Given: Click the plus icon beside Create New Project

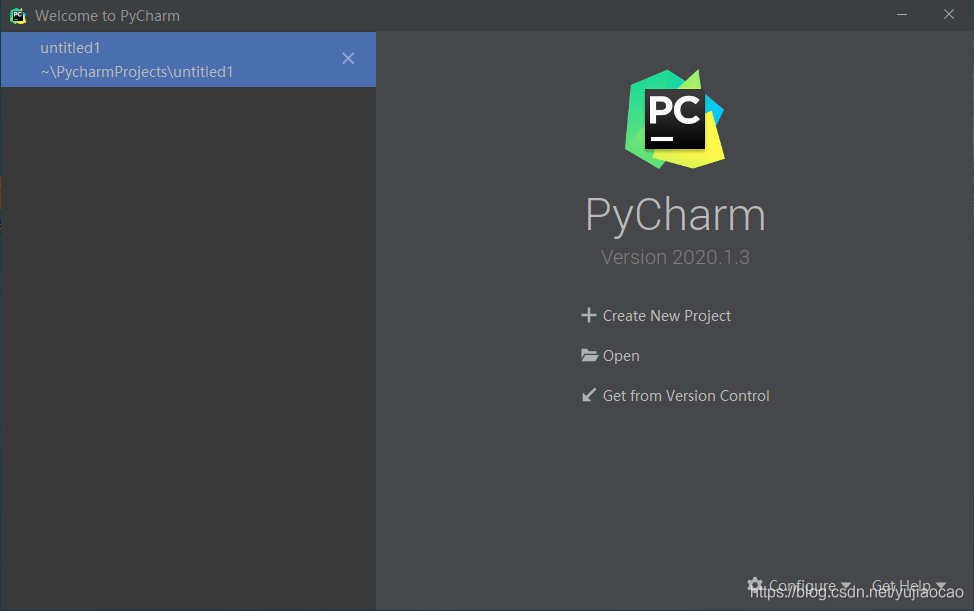Looking at the screenshot, I should click(x=588, y=315).
